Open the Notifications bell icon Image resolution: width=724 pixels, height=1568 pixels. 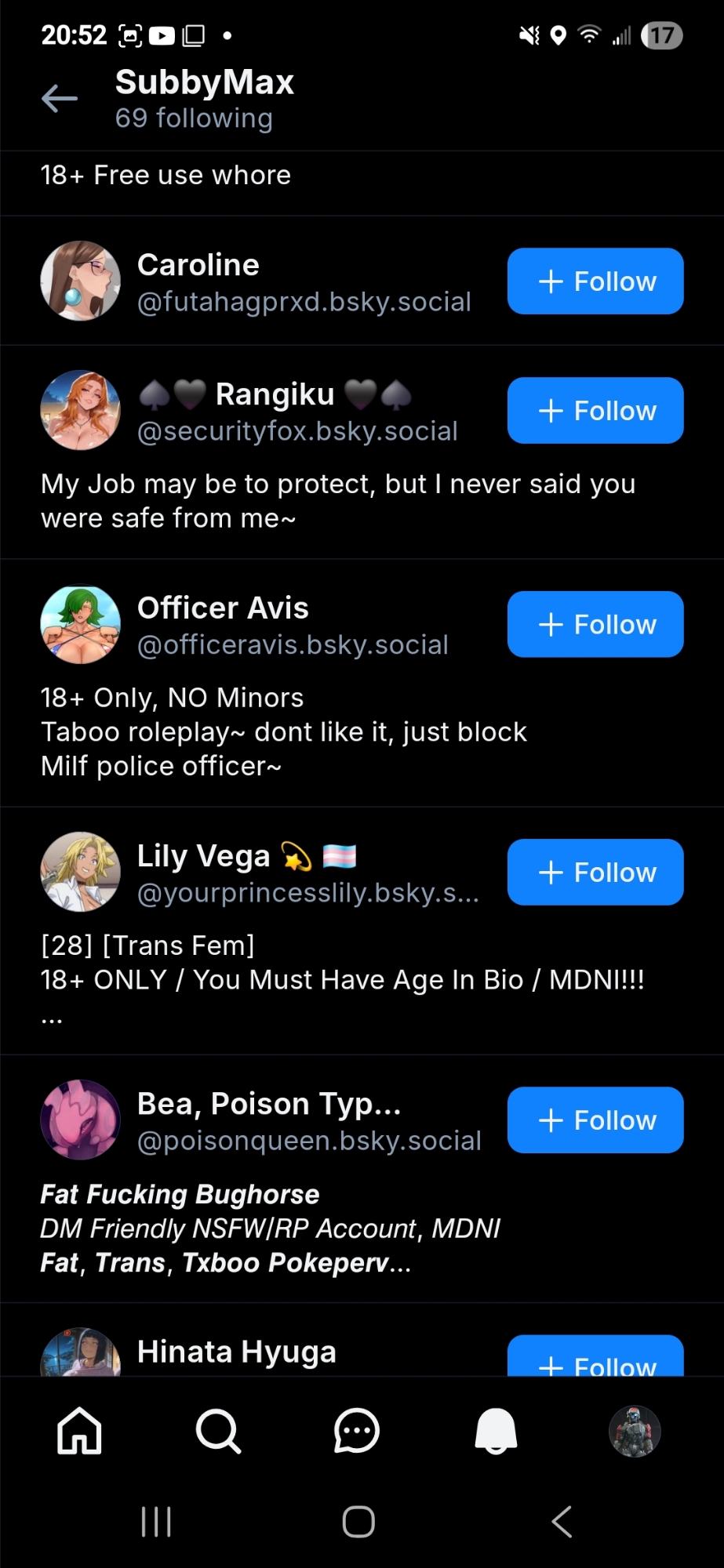click(x=496, y=1431)
